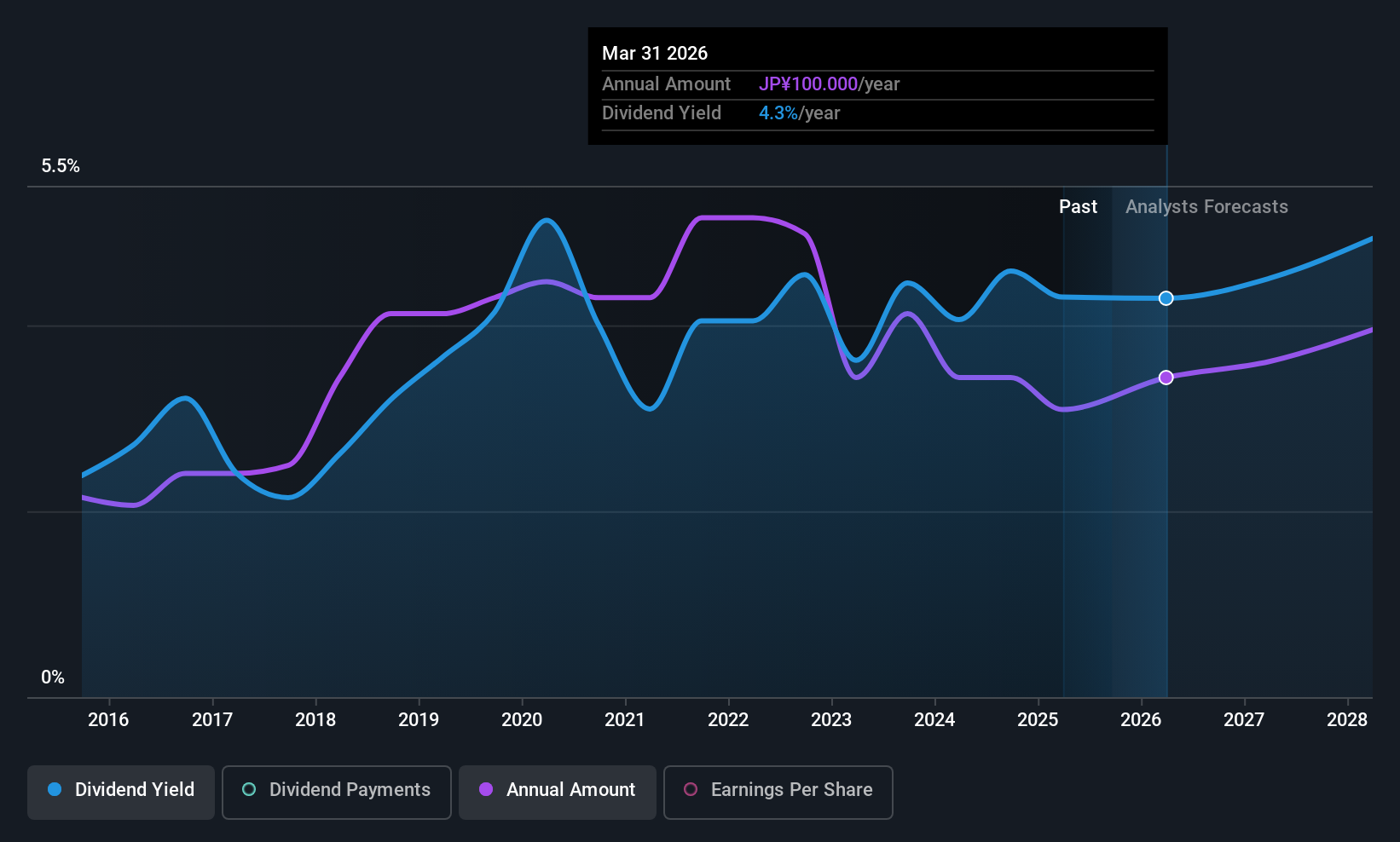
Task: Click the 2019 x-axis label
Action: click(419, 720)
